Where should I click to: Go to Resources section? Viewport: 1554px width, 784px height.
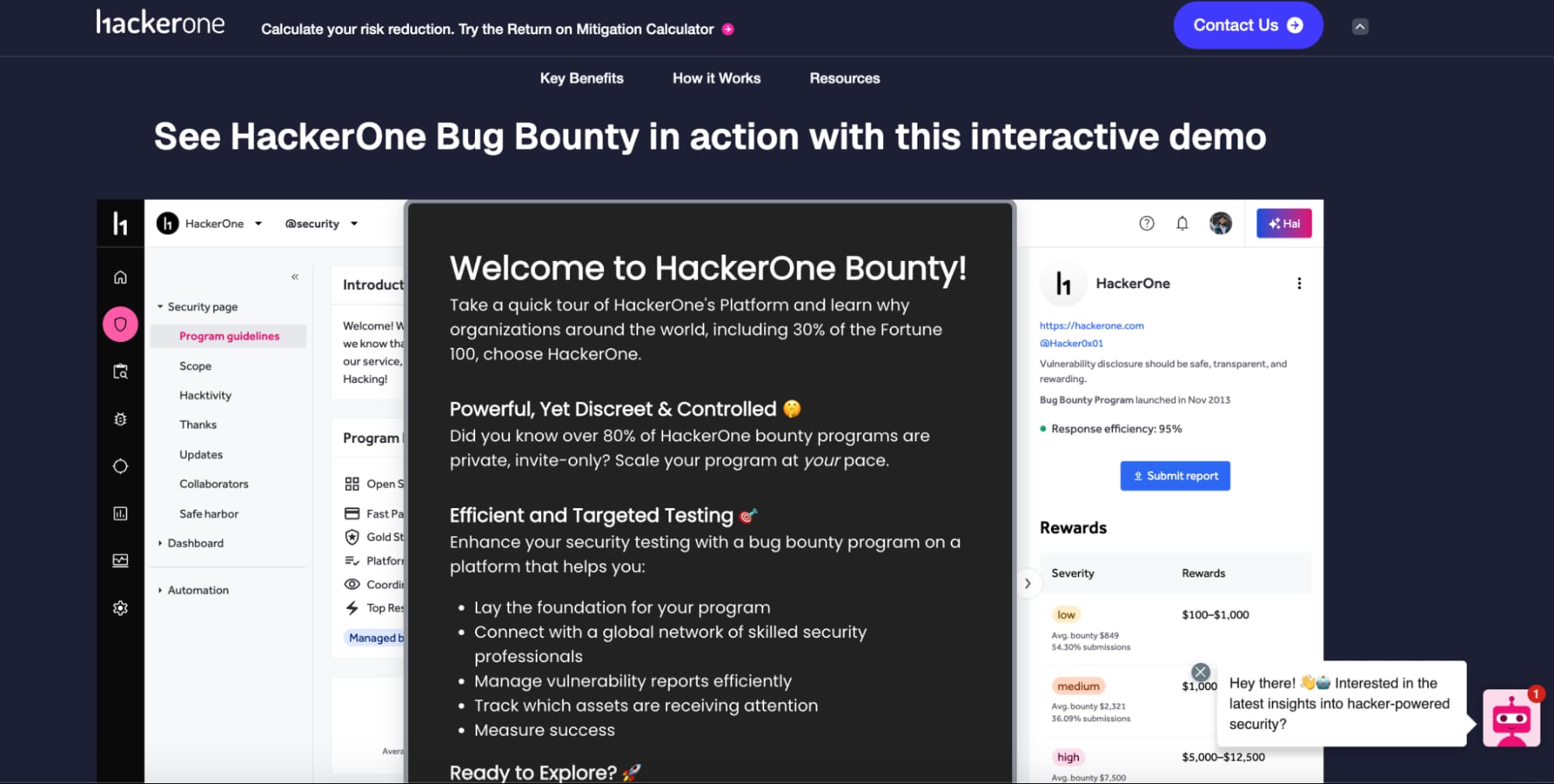pos(844,78)
